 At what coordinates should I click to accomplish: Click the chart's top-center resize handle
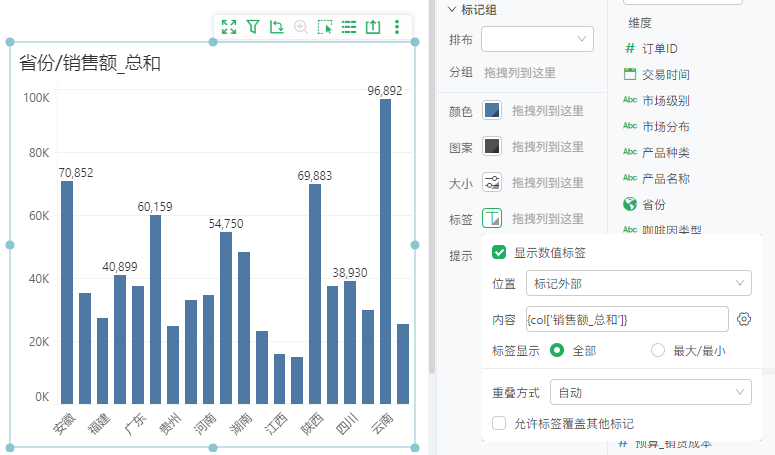213,42
